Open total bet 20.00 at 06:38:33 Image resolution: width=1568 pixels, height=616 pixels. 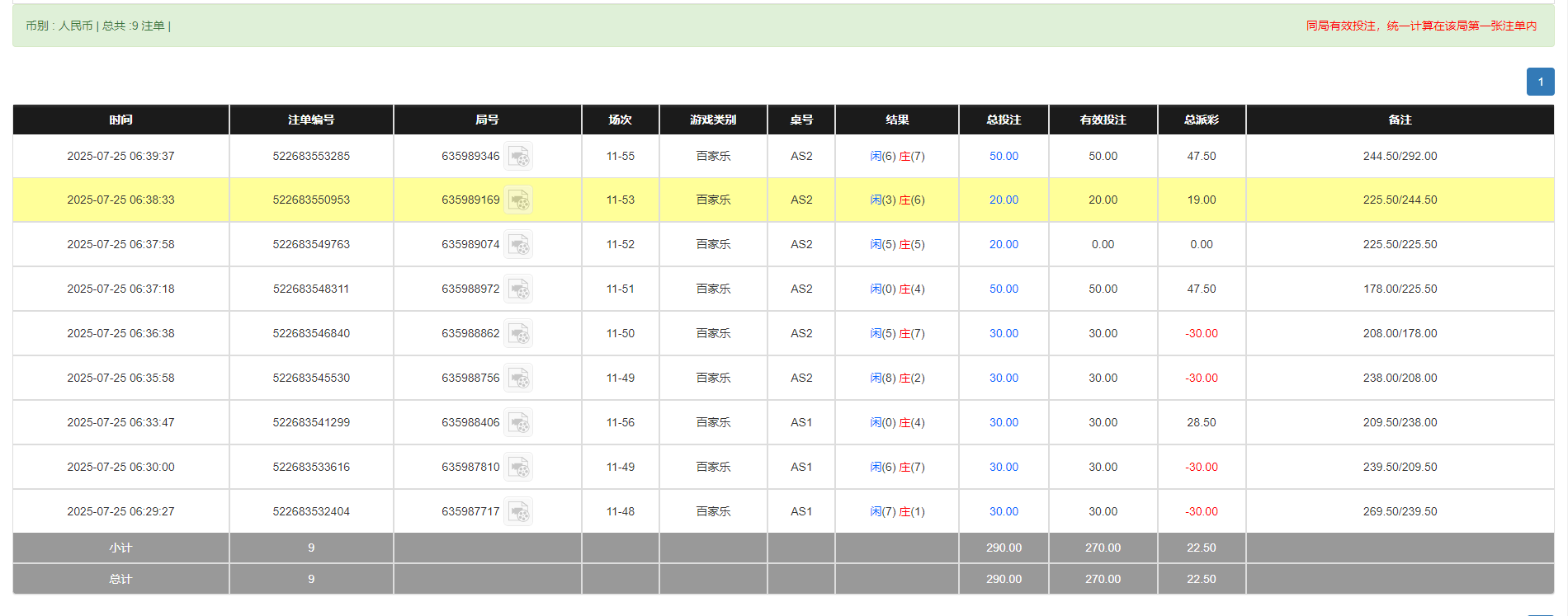point(1004,200)
